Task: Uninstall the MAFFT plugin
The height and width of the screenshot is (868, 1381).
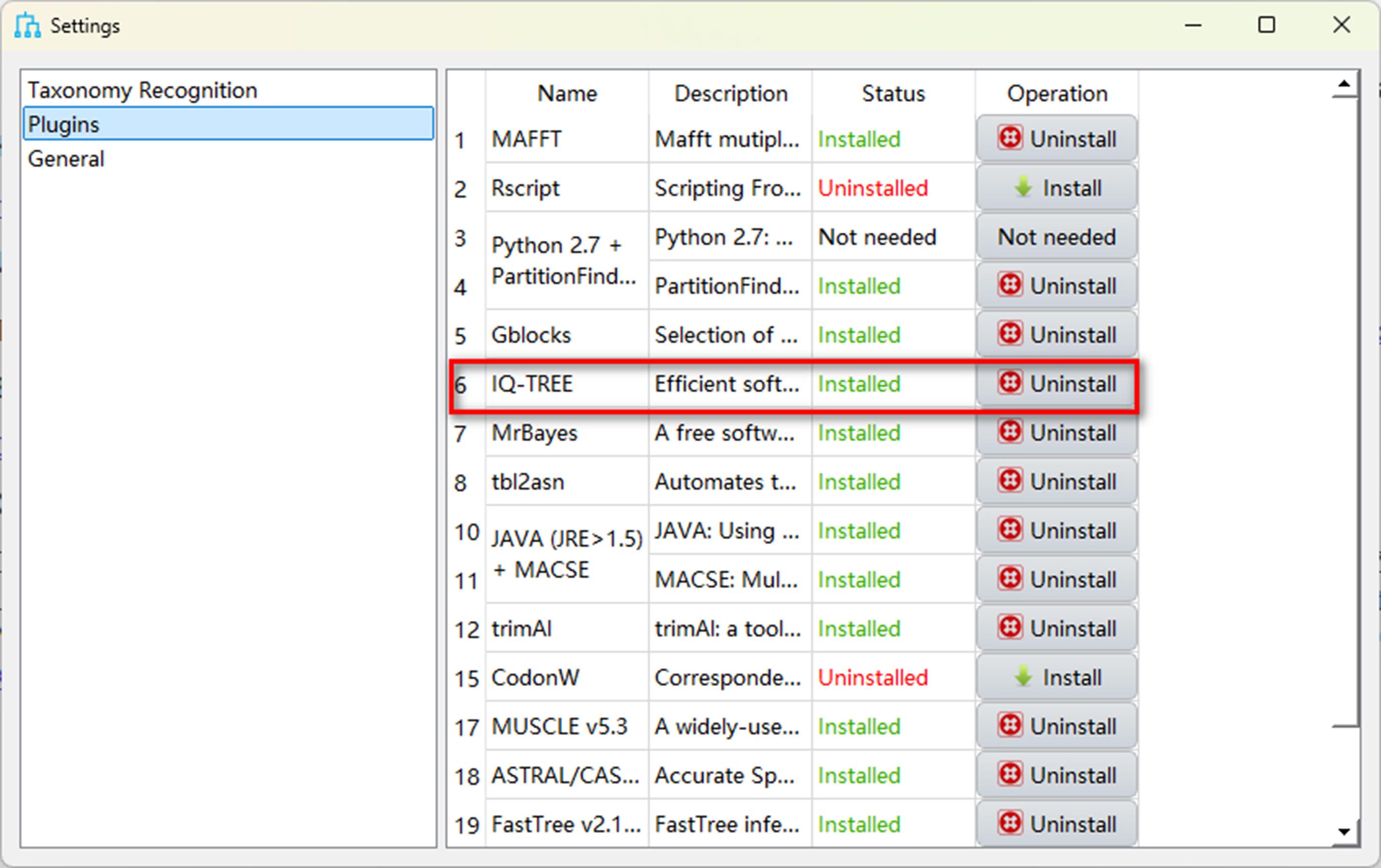Action: (x=1056, y=139)
